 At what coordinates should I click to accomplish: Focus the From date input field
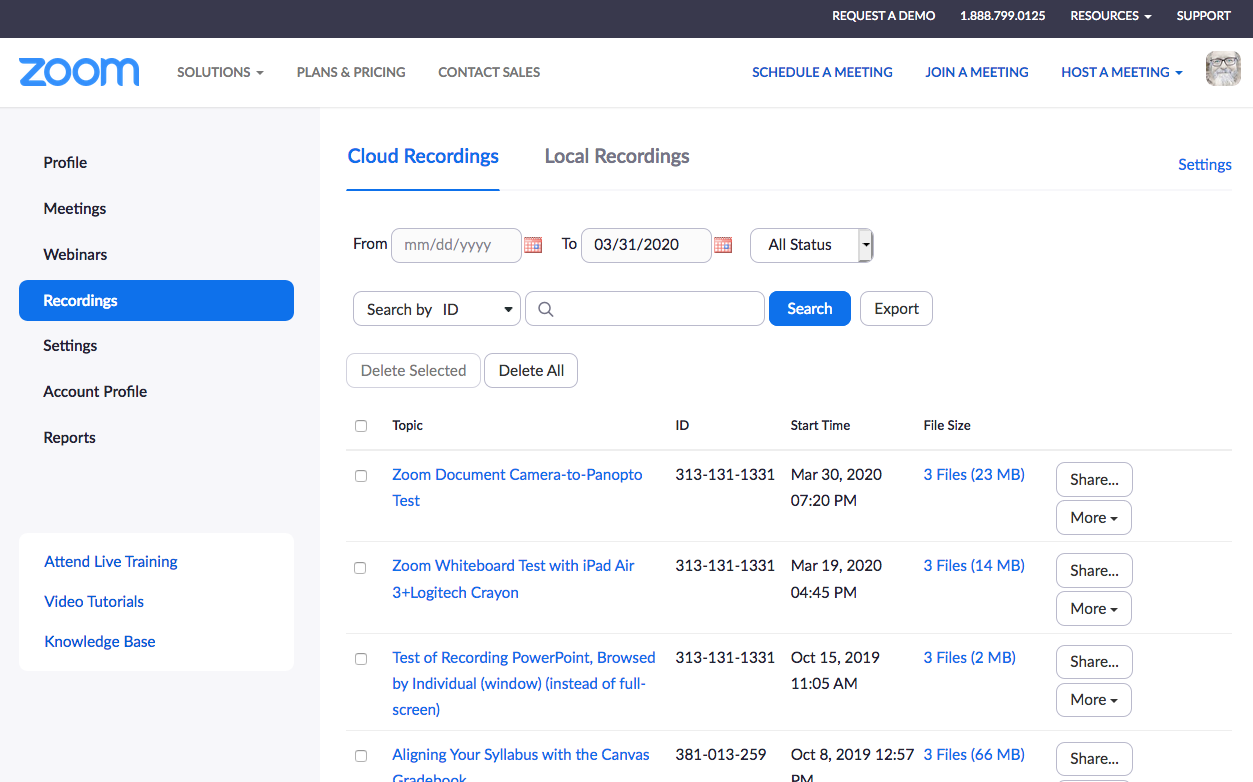coord(456,245)
